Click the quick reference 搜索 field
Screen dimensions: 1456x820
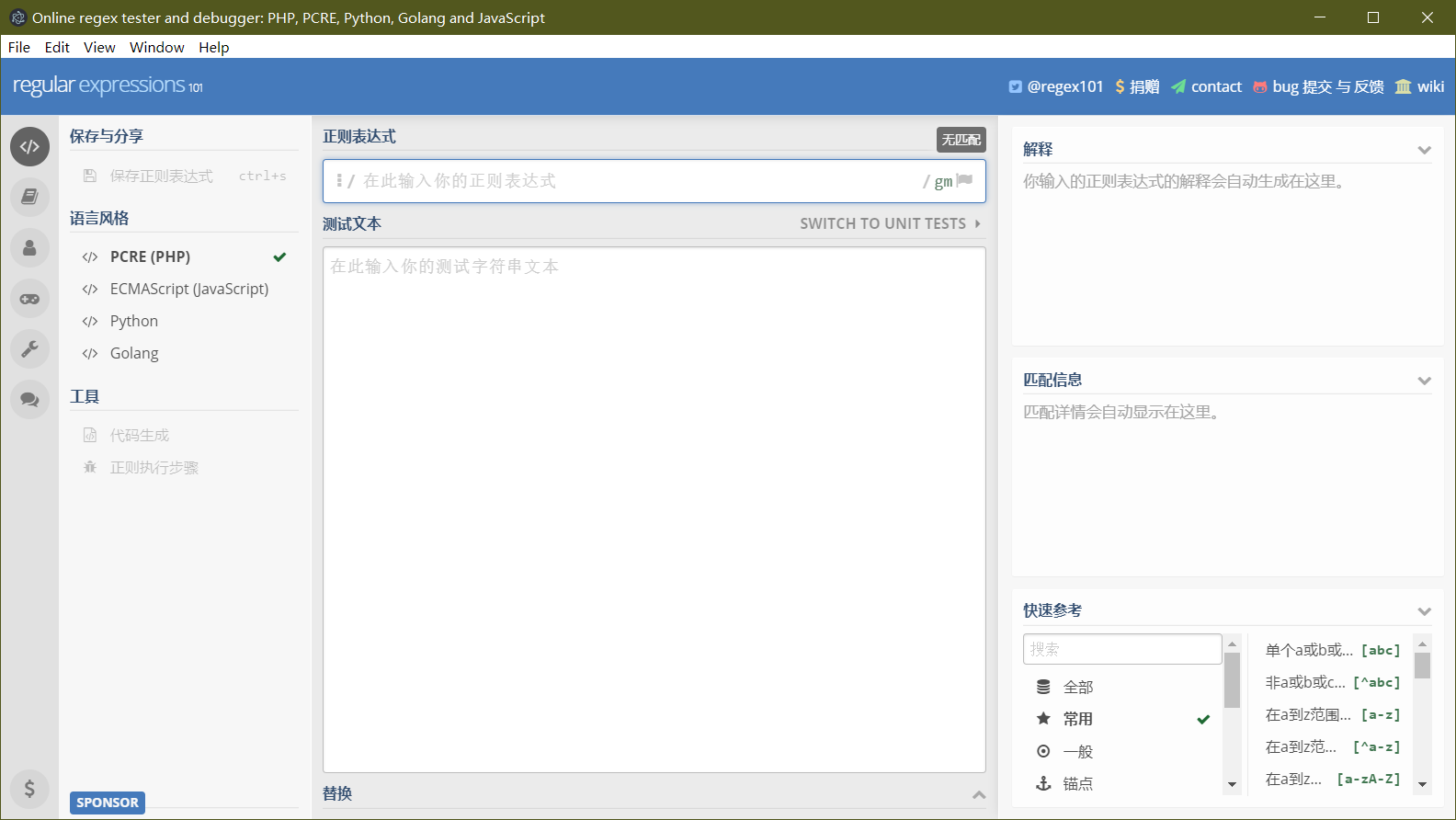1122,649
